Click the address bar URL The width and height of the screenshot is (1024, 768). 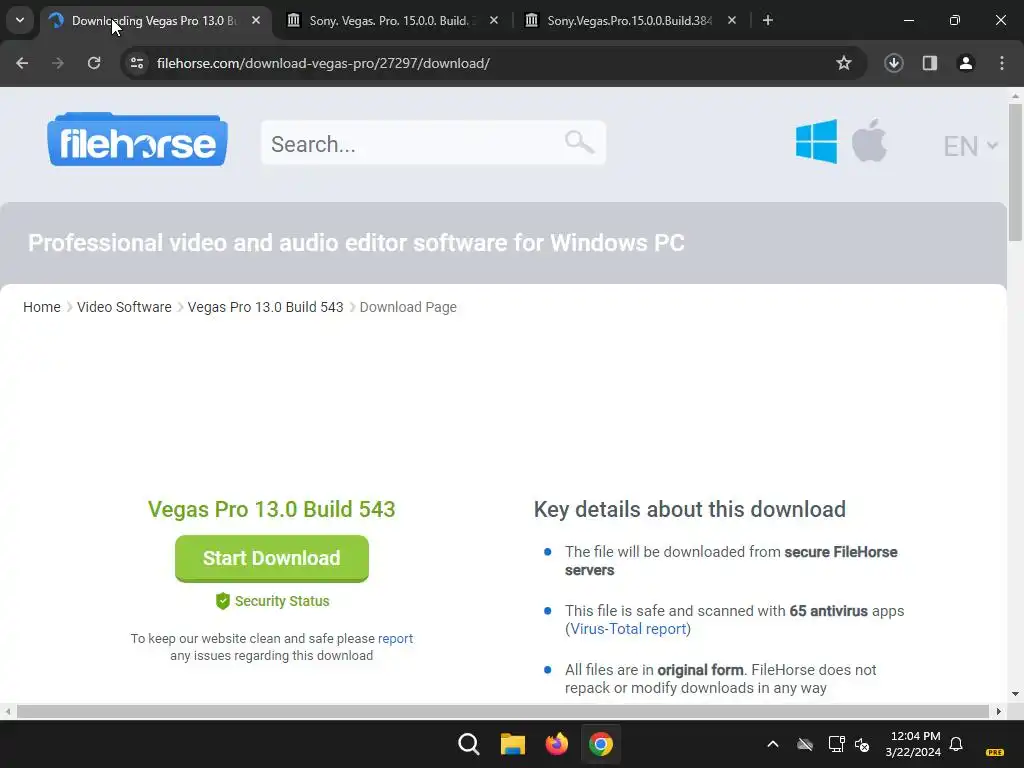323,63
